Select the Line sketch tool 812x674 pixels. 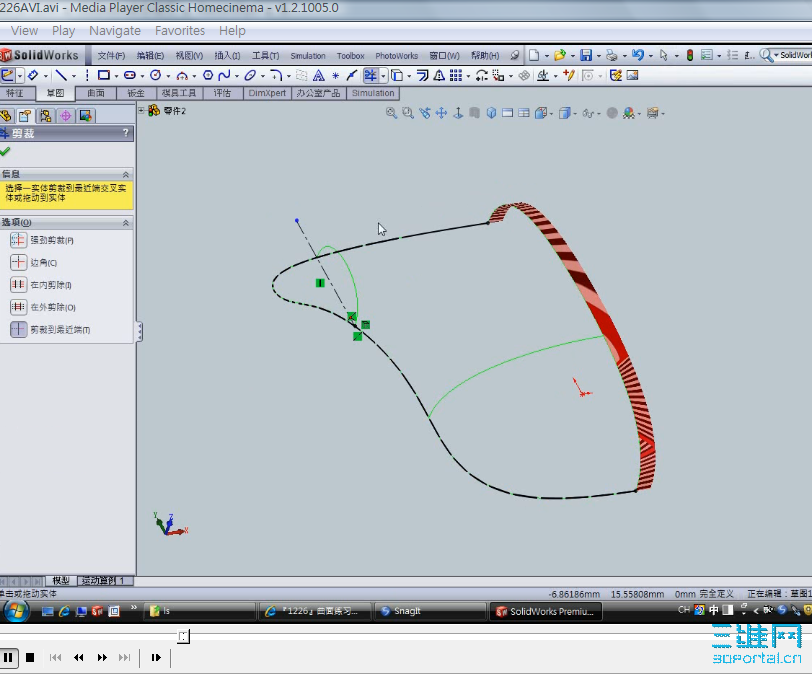(61, 76)
